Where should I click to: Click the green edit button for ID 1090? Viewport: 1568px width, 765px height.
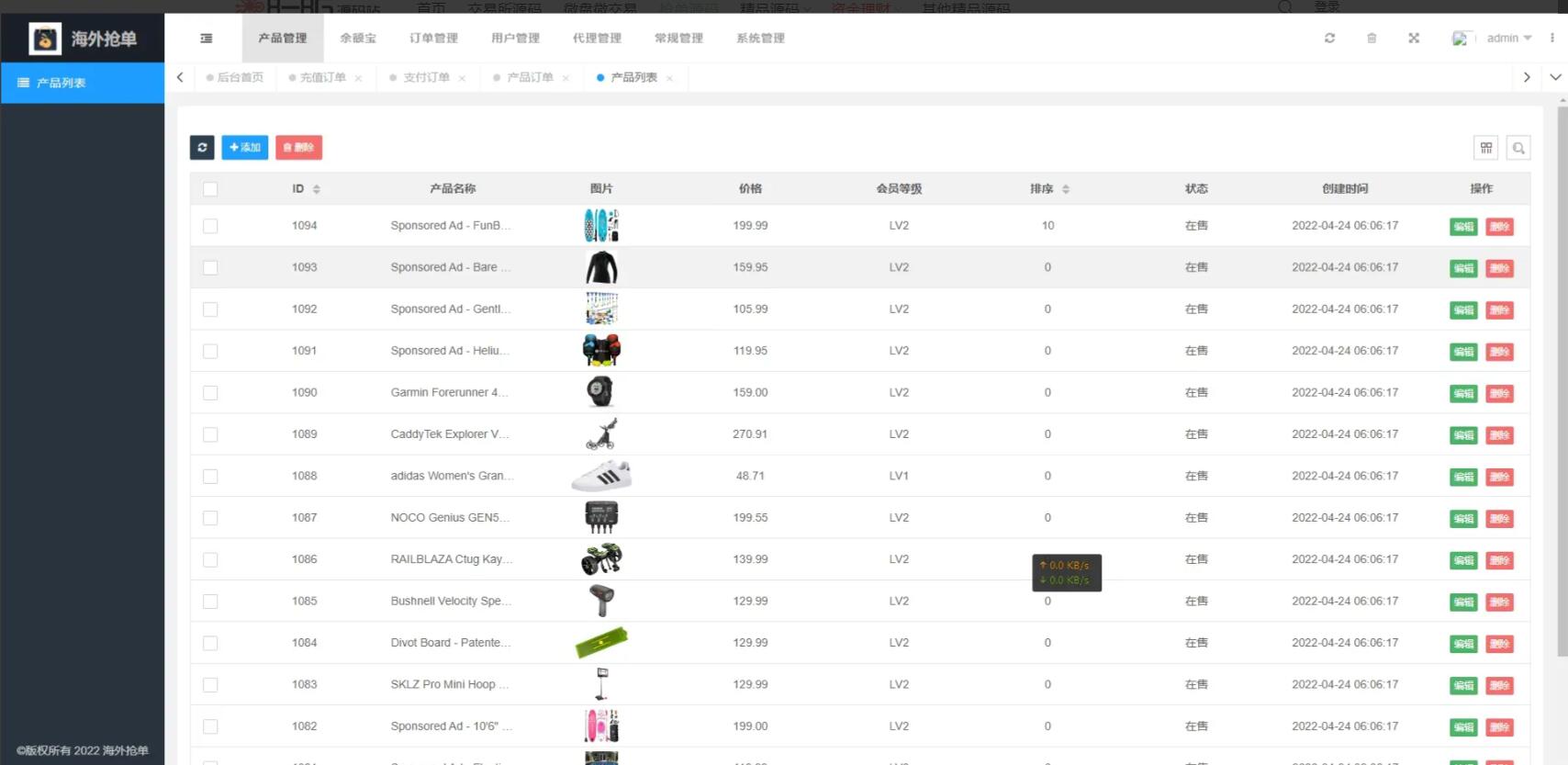(1463, 394)
